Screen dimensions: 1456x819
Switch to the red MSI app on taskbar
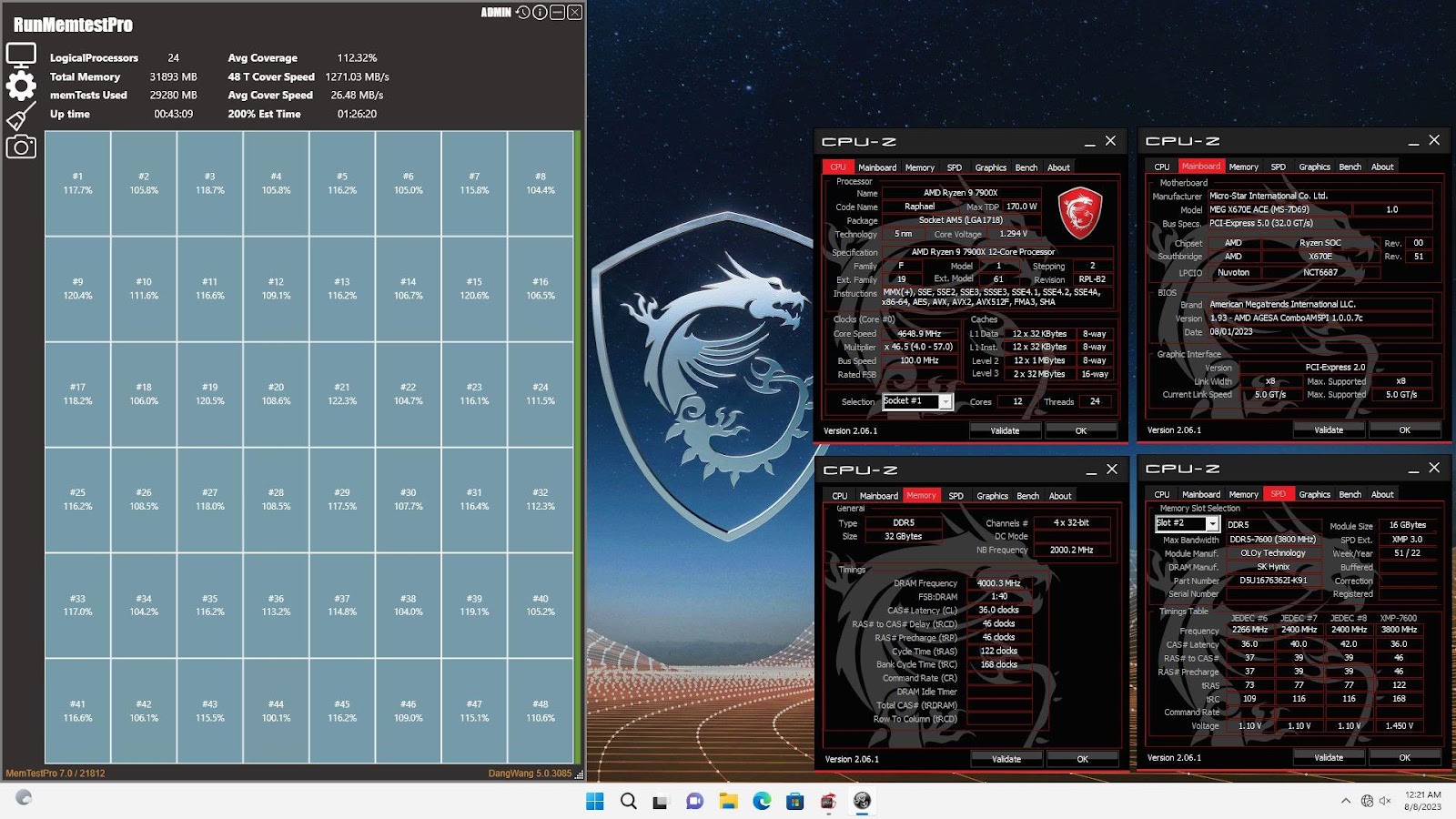point(828,801)
